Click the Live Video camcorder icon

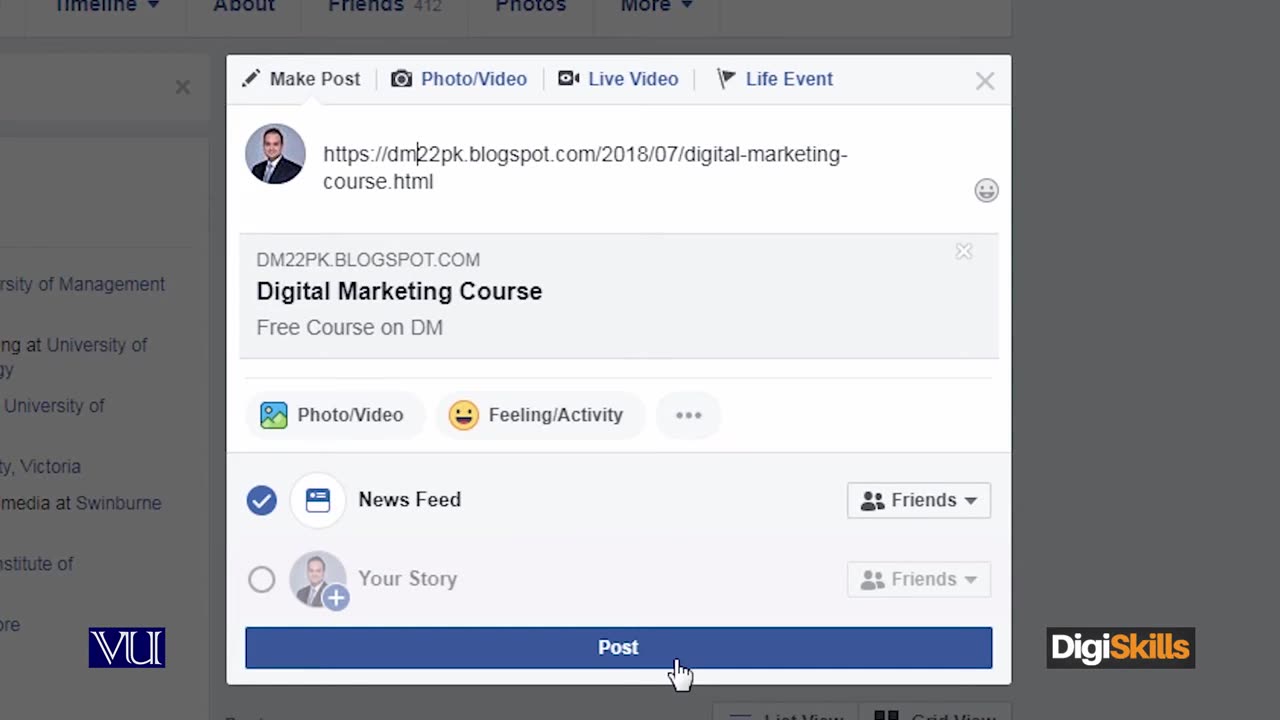coord(569,78)
